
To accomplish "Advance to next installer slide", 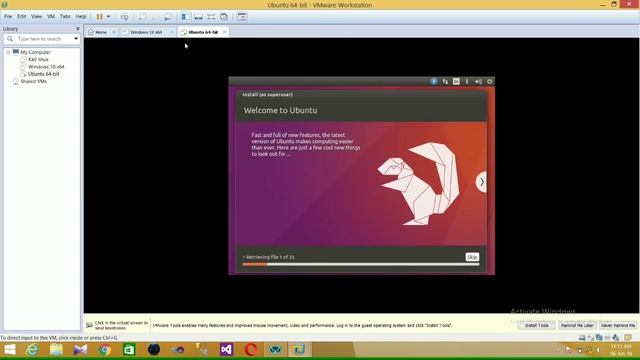I will coord(482,182).
